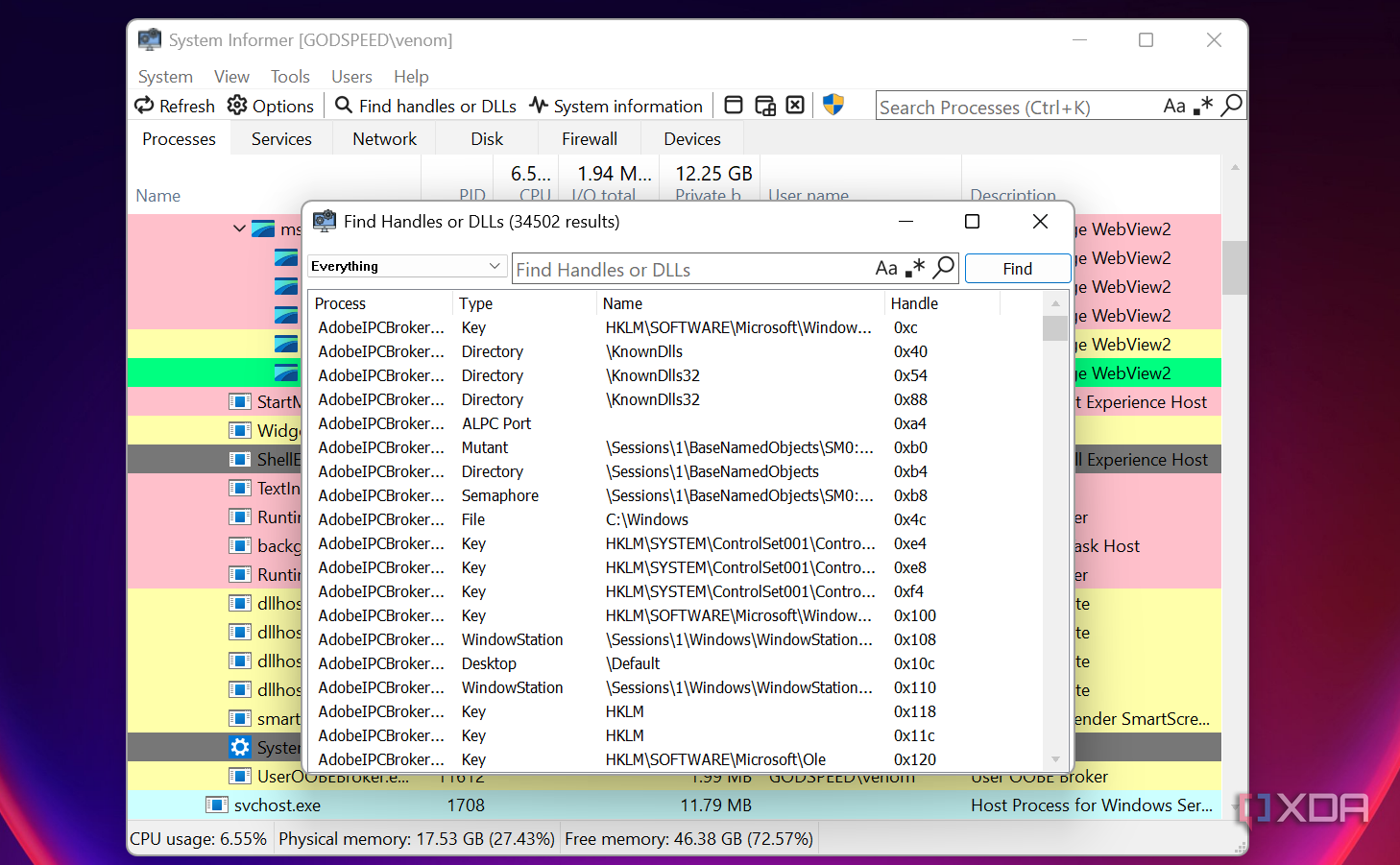Viewport: 1400px width, 865px height.
Task: Select the HKLM\SOFTWARE\Microsoft\Ole key row
Action: (675, 759)
